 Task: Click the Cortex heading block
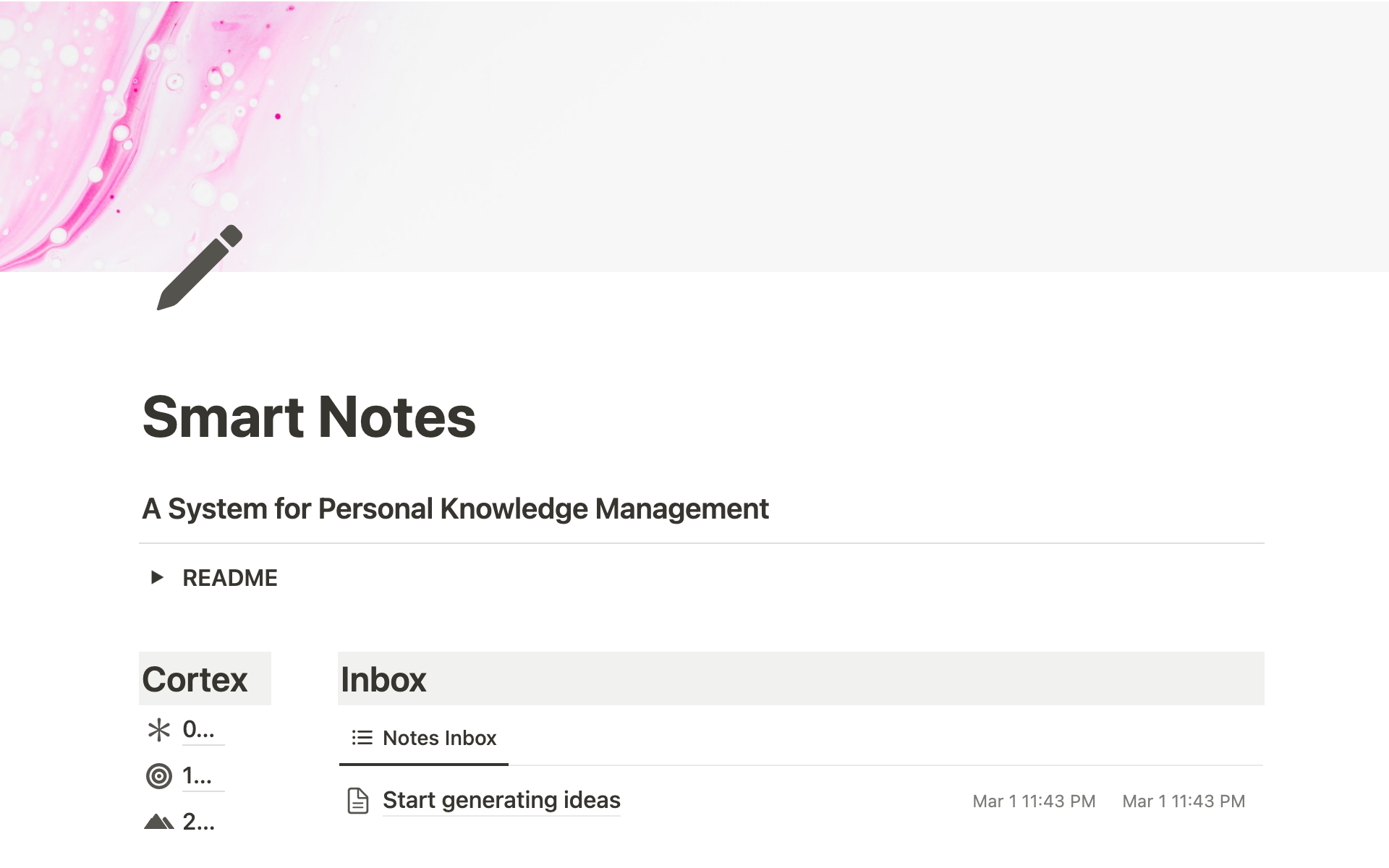click(195, 679)
